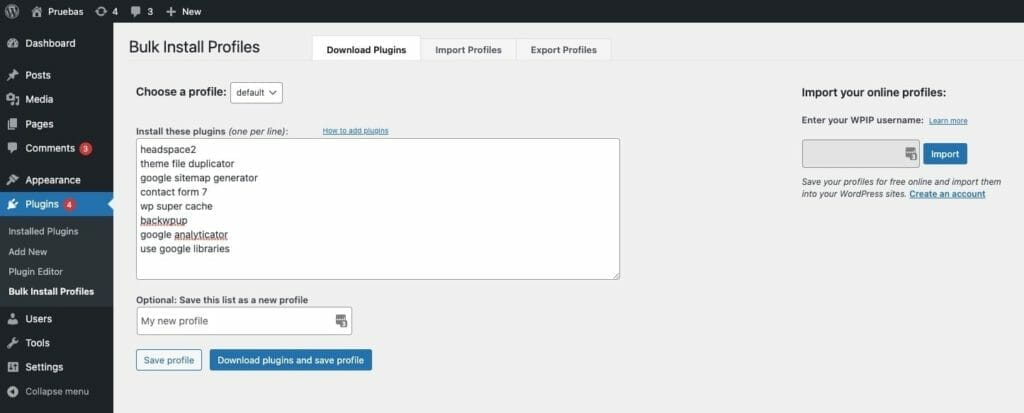1024x413 pixels.
Task: Click the updates icon showing 4
Action: pos(101,11)
